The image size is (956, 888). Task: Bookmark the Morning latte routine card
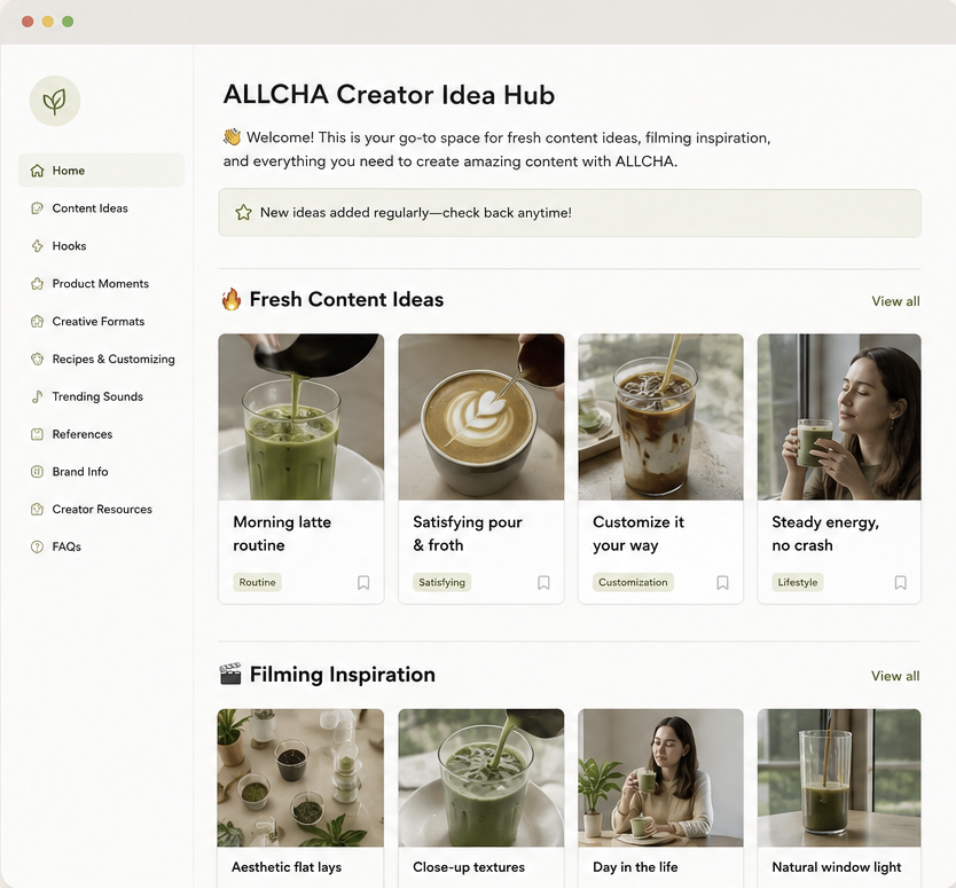point(363,582)
